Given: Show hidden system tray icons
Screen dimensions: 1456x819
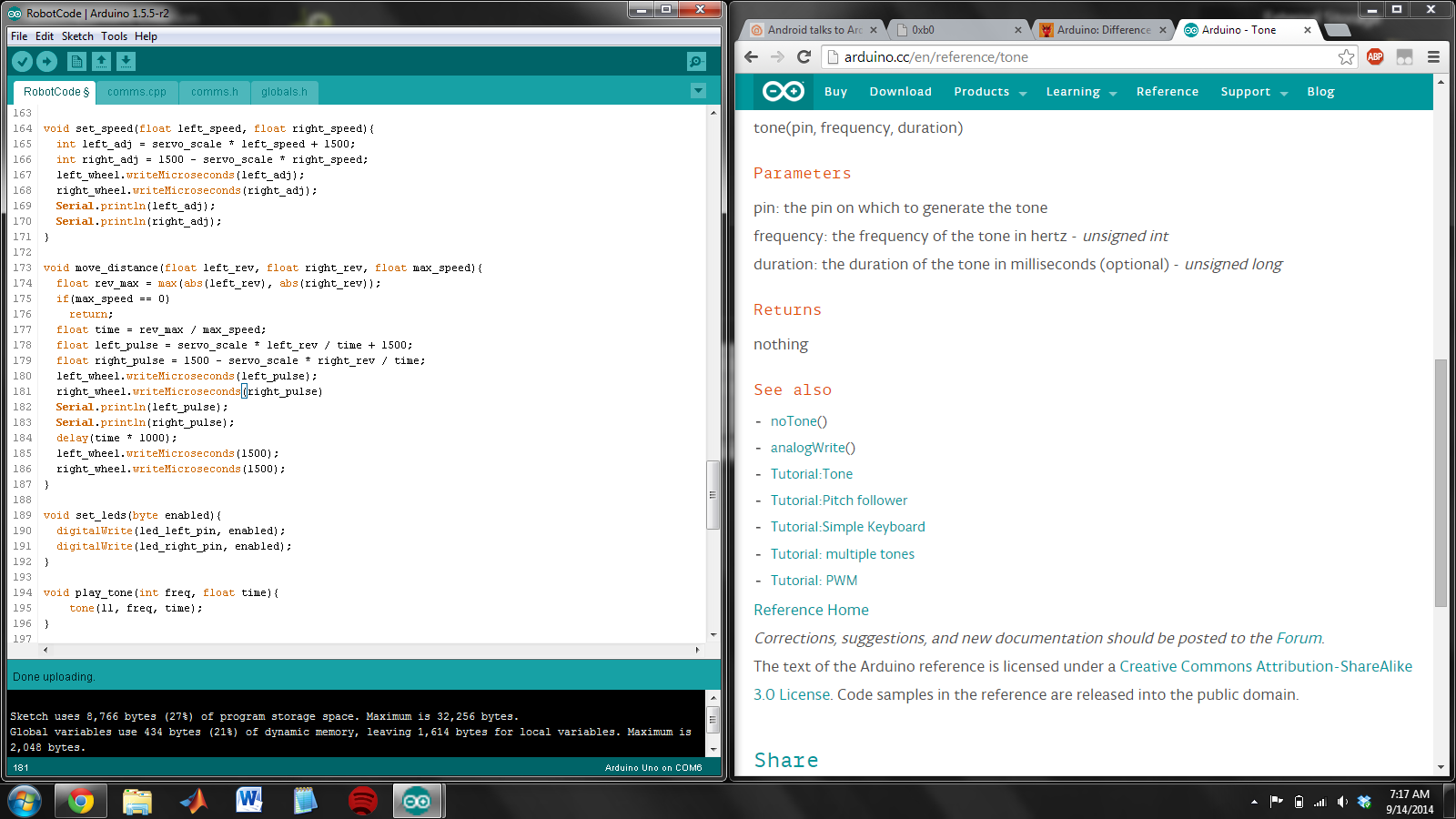Looking at the screenshot, I should 1254,802.
